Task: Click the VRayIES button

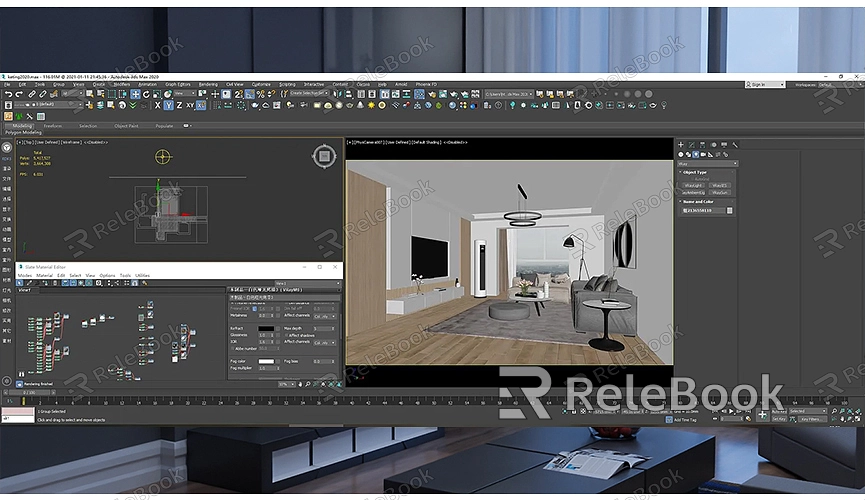Action: 720,185
